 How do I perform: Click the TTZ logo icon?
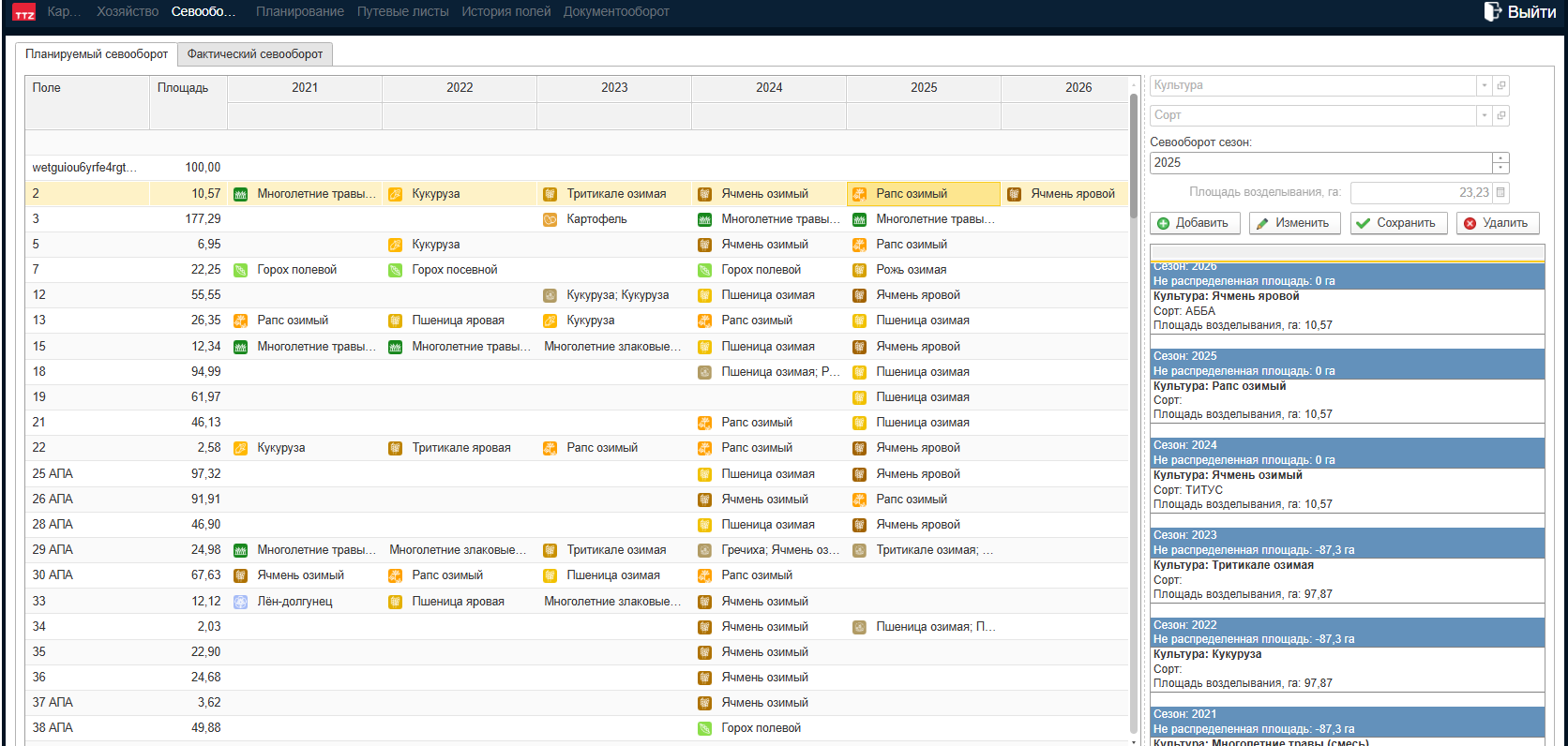point(23,12)
